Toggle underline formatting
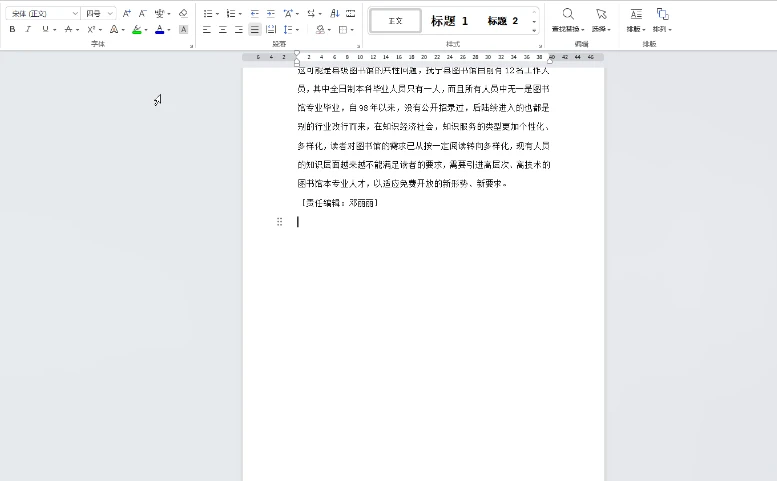Screen dimensions: 777x481 (45, 30)
